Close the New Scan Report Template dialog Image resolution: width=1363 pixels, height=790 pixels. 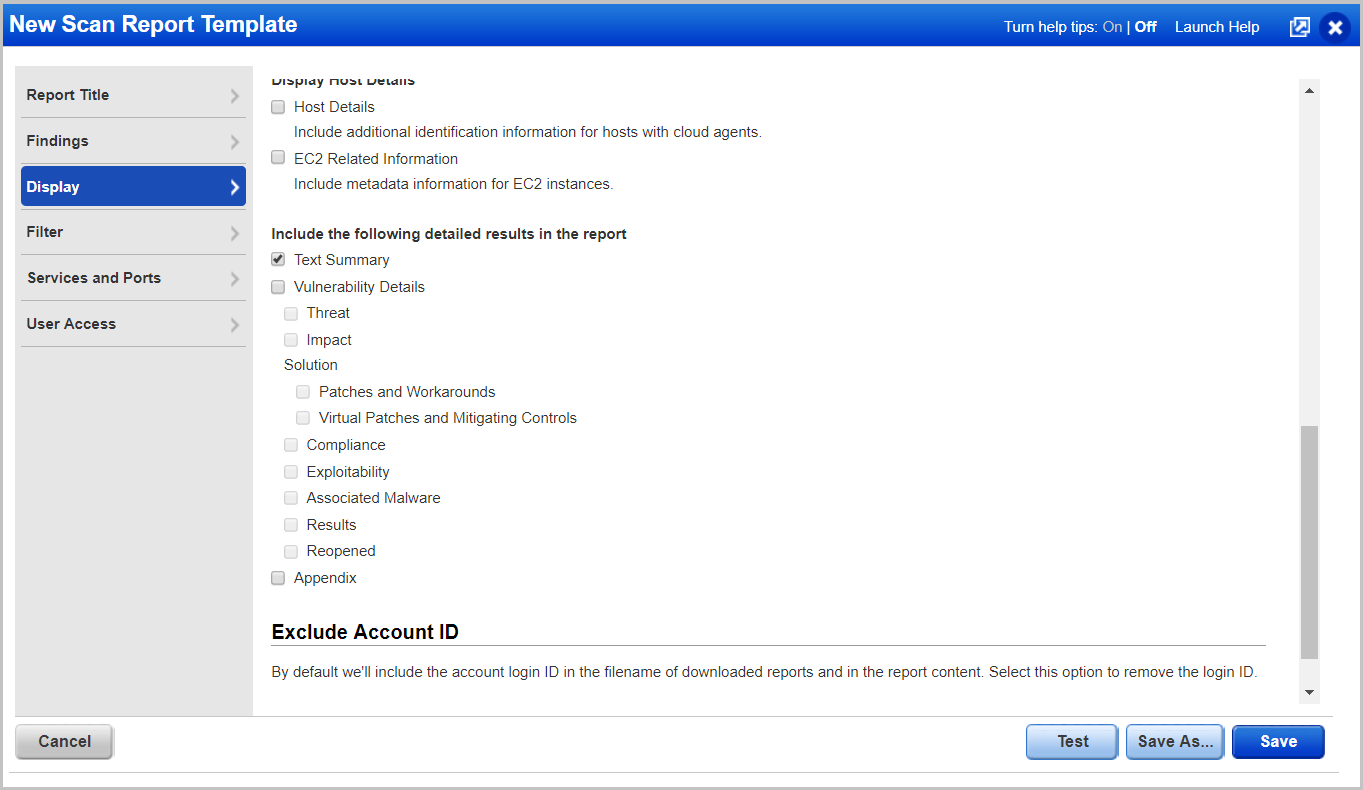[1335, 27]
